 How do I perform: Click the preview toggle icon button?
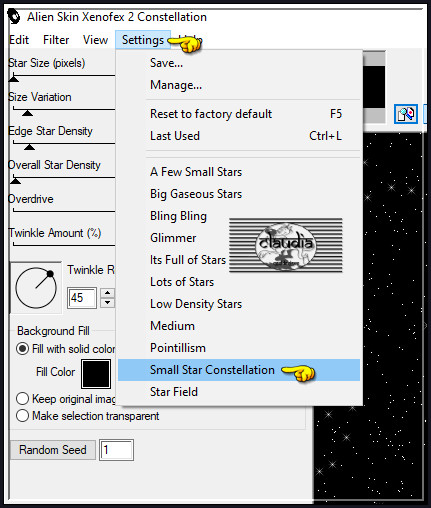406,114
